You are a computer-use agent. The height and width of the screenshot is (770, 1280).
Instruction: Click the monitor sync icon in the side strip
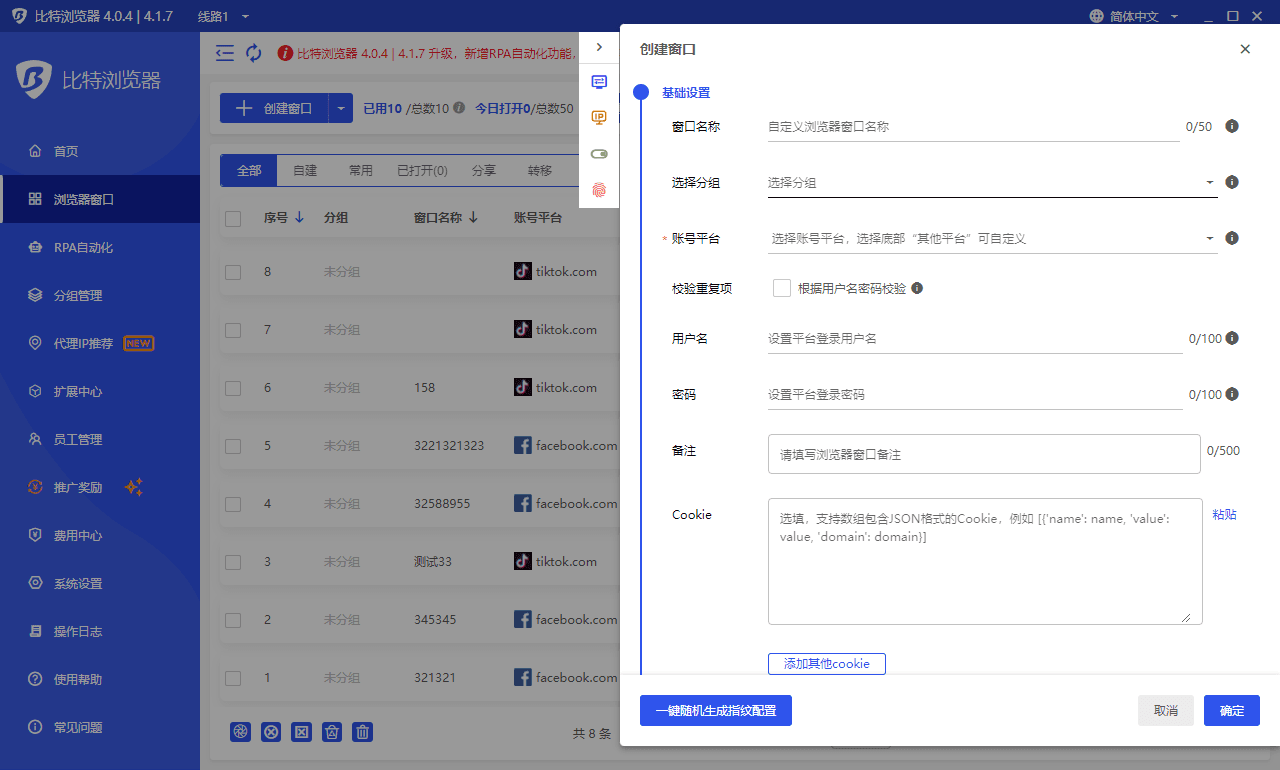[599, 82]
